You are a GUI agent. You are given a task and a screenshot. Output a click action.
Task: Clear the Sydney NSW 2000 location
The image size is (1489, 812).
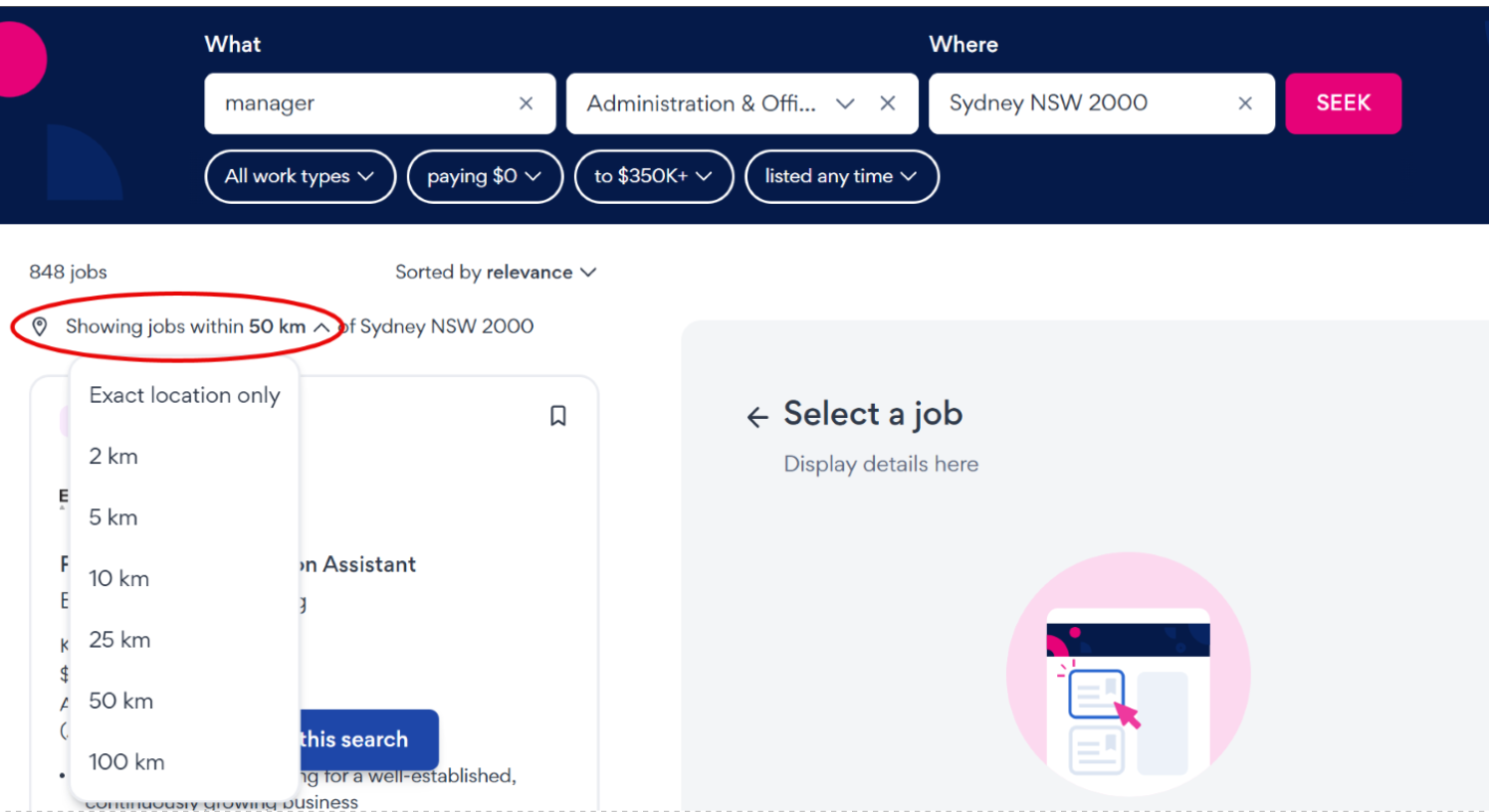tap(1244, 103)
